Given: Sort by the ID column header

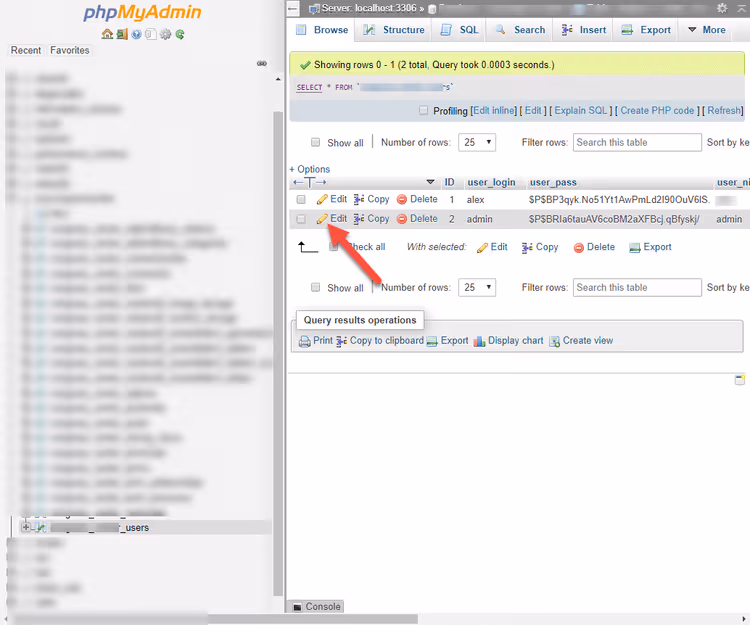Looking at the screenshot, I should tap(449, 182).
